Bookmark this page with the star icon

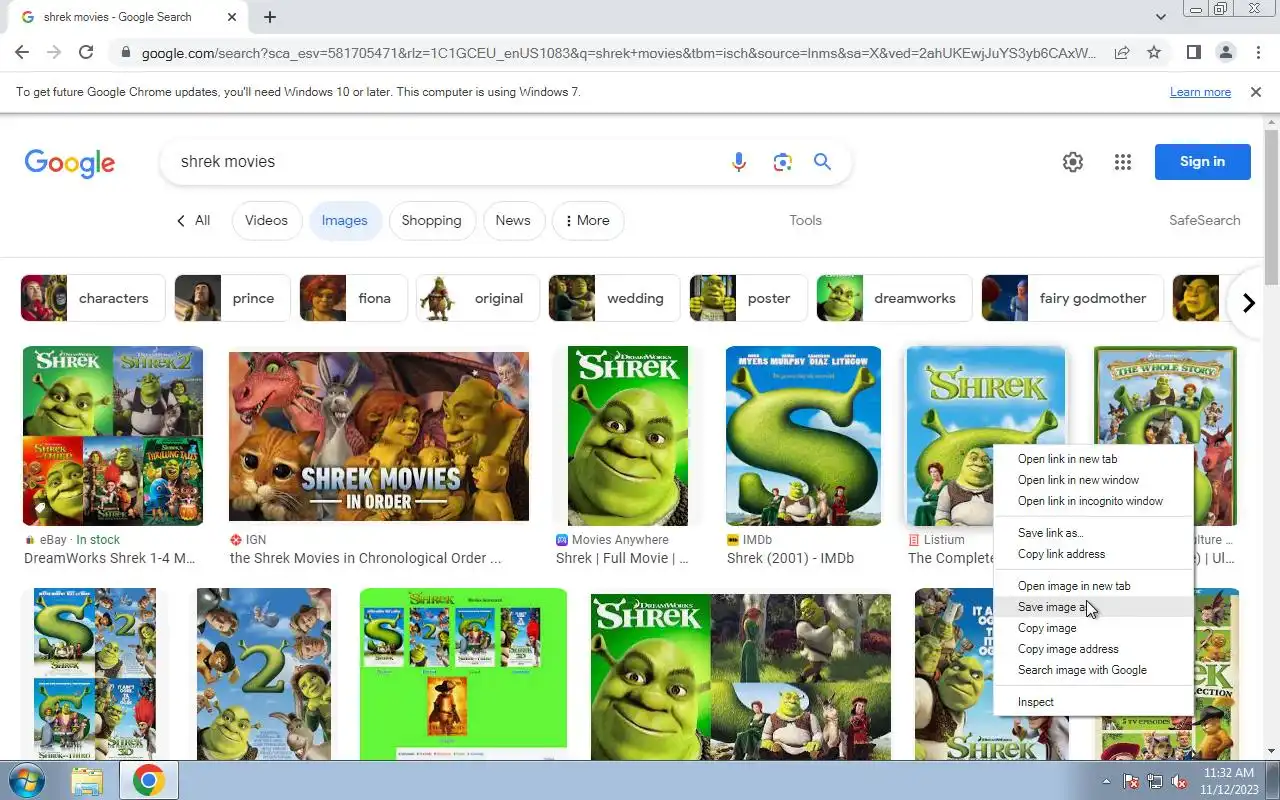[1154, 52]
